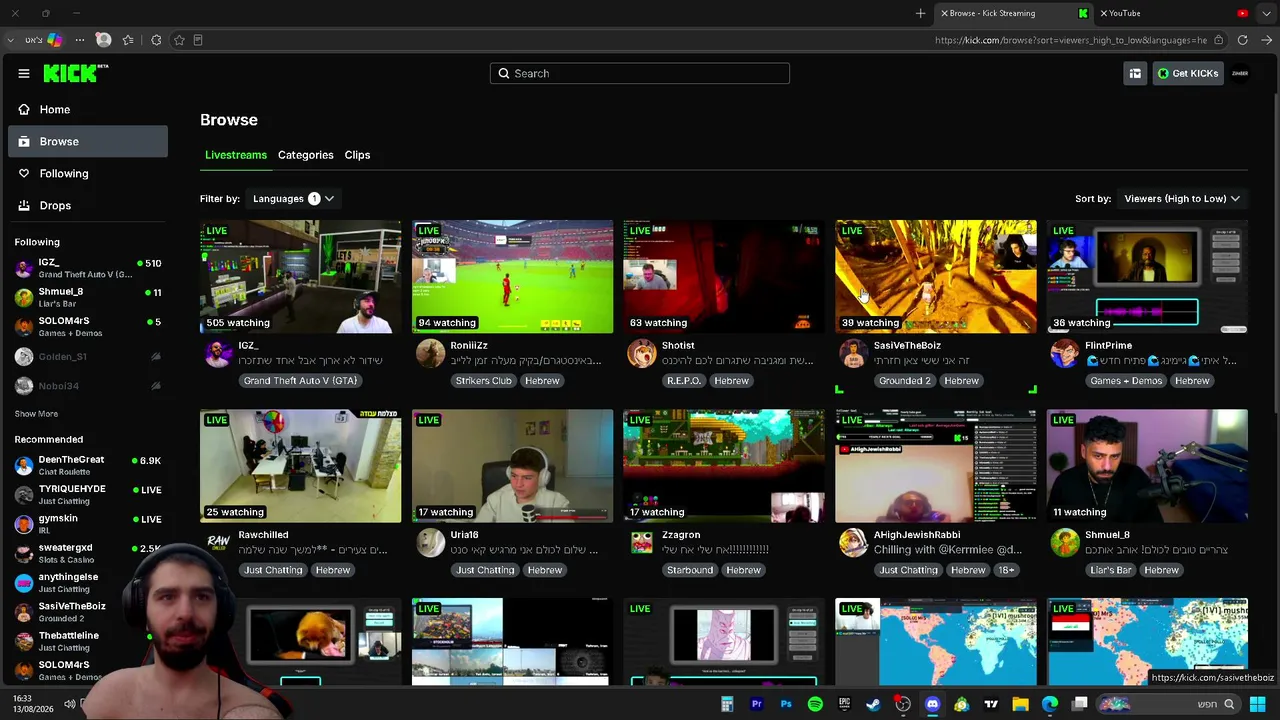Select Browse in the sidebar
This screenshot has width=1280, height=720.
88,141
